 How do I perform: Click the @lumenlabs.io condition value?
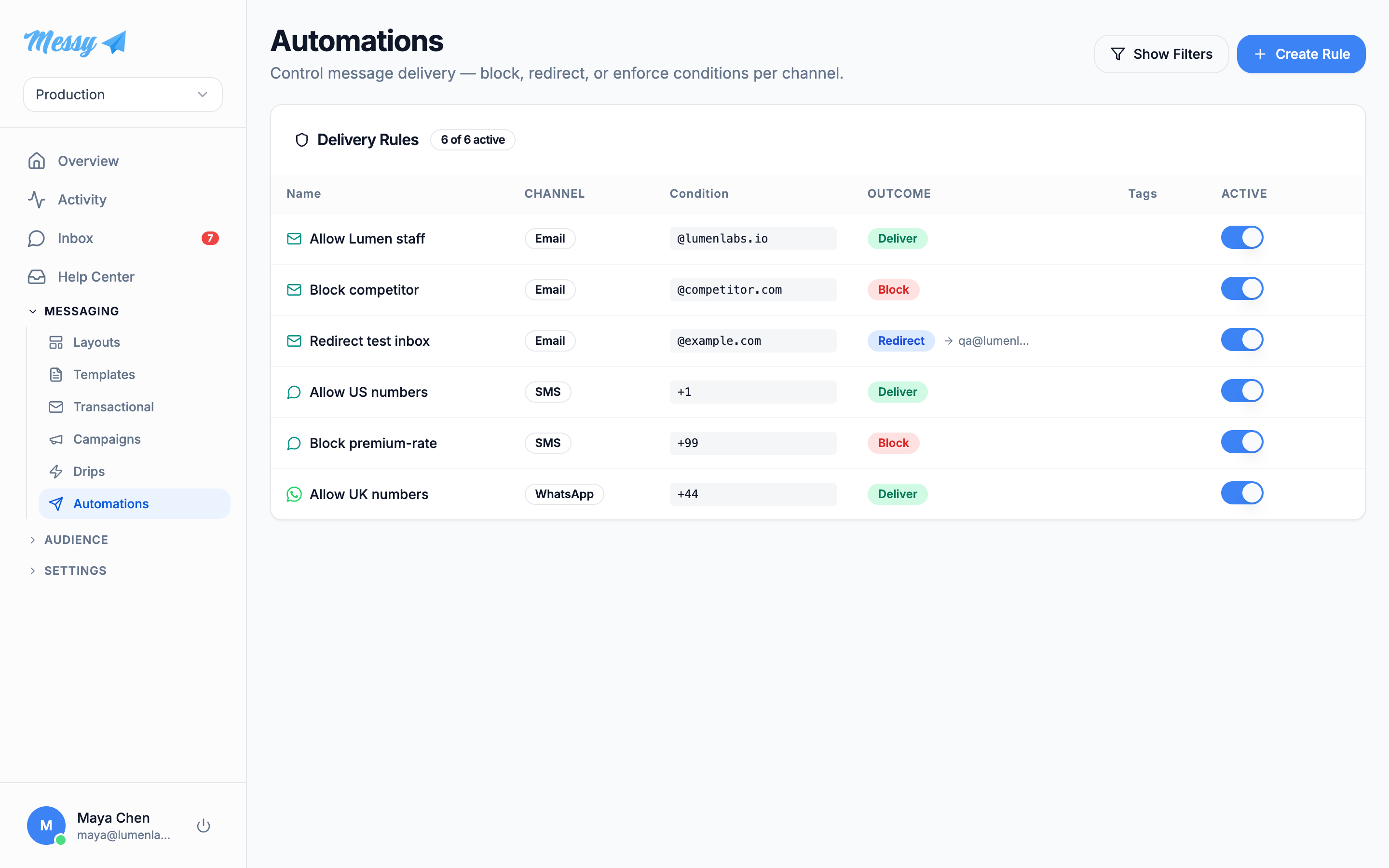753,239
